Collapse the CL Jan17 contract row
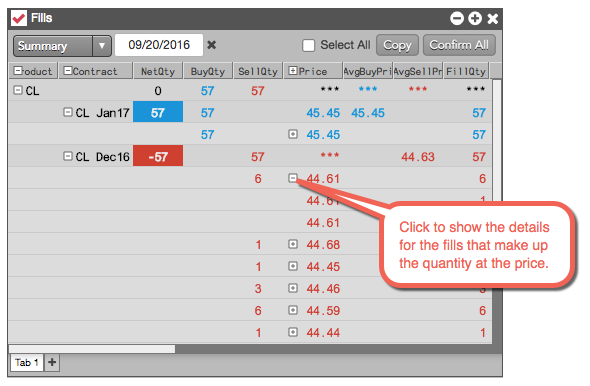Viewport: 590px width, 386px height. pyautogui.click(x=68, y=112)
